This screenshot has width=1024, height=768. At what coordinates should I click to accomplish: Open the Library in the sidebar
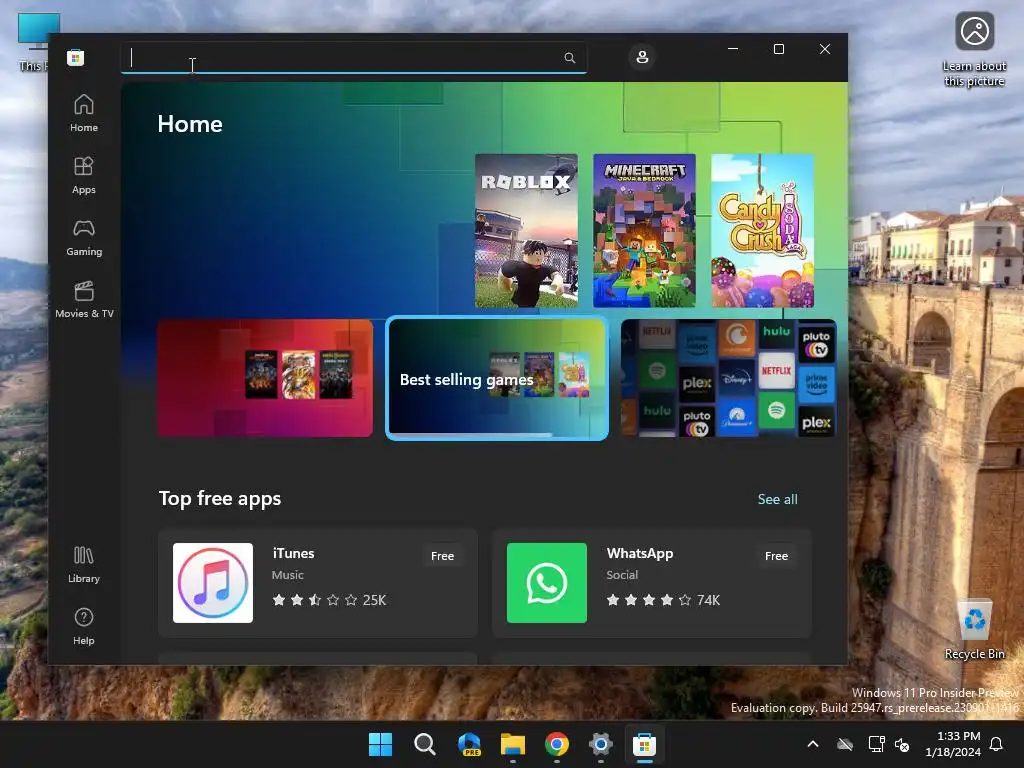coord(84,565)
